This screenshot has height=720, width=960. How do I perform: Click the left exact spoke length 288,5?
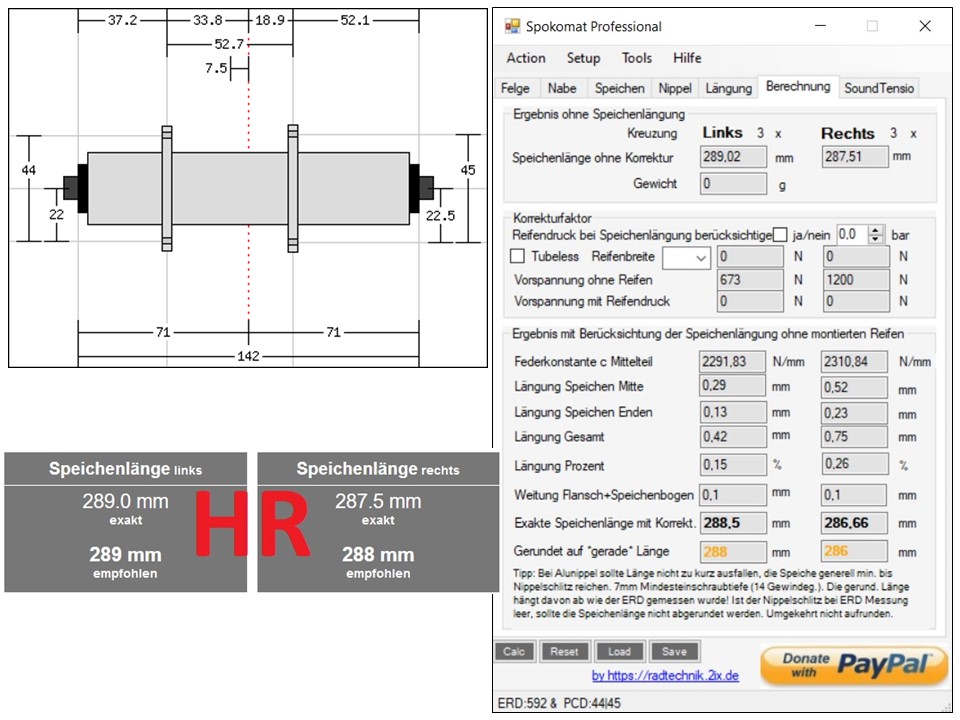733,523
